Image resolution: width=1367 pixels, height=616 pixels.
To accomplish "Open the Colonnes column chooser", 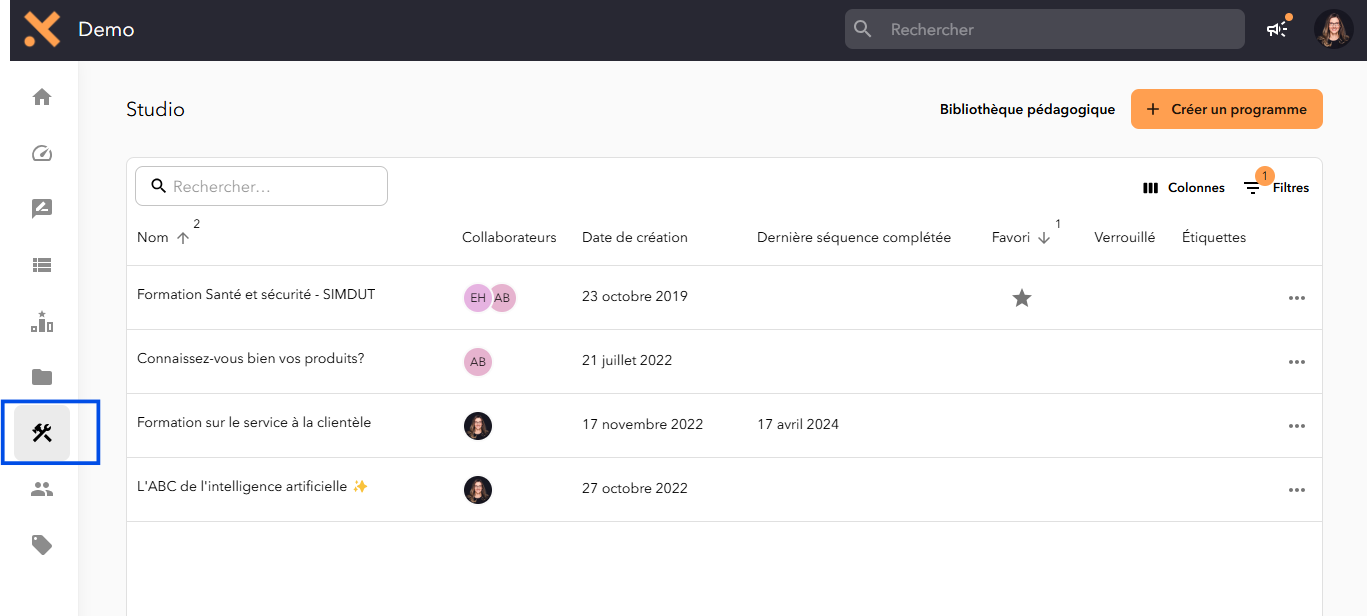I will pos(1184,188).
